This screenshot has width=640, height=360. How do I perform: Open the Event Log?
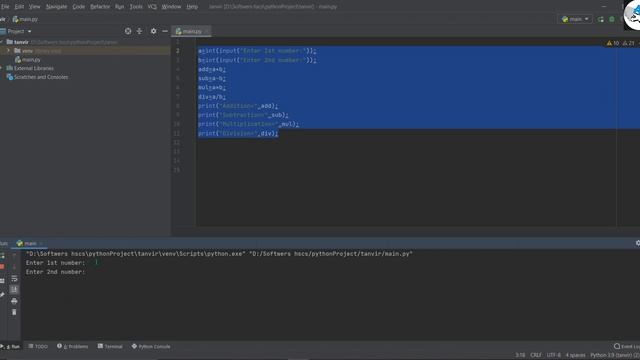627,347
